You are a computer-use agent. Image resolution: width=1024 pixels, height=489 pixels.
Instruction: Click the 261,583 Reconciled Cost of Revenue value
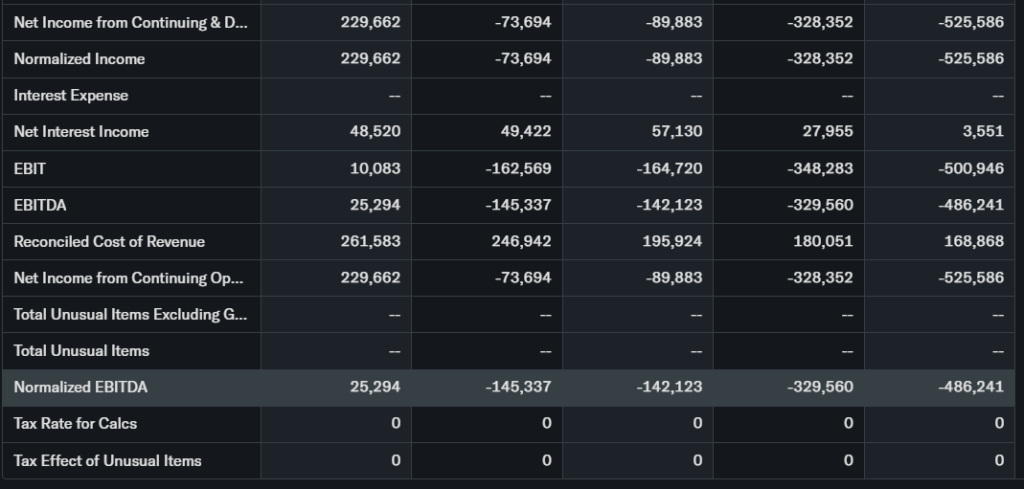point(370,241)
